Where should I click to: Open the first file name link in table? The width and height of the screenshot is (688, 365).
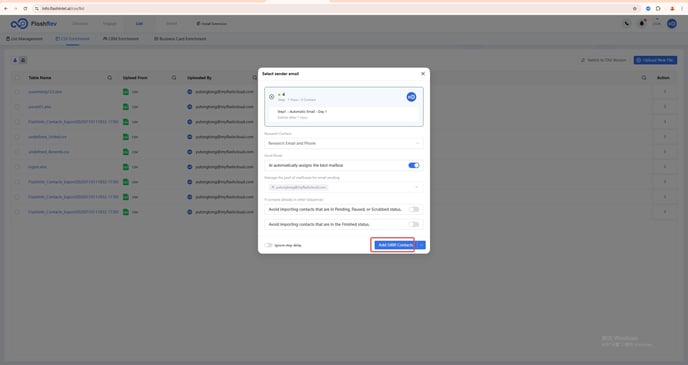click(x=45, y=92)
